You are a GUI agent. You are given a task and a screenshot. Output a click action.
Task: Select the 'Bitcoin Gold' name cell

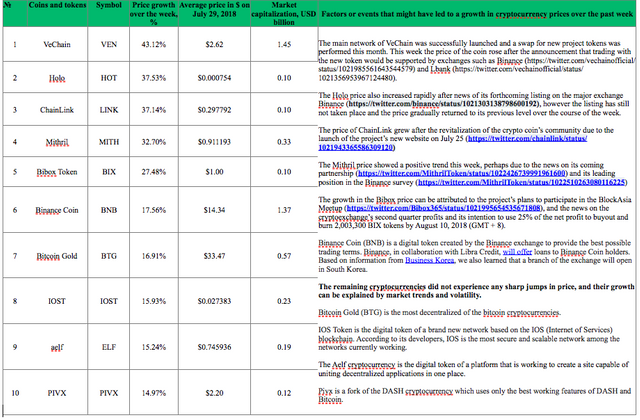coord(57,256)
